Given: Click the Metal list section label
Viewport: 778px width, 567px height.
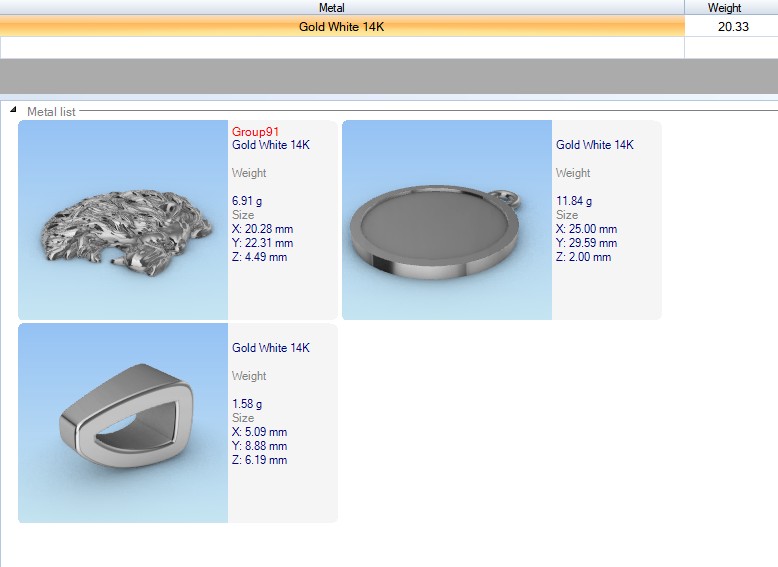Looking at the screenshot, I should pos(51,112).
